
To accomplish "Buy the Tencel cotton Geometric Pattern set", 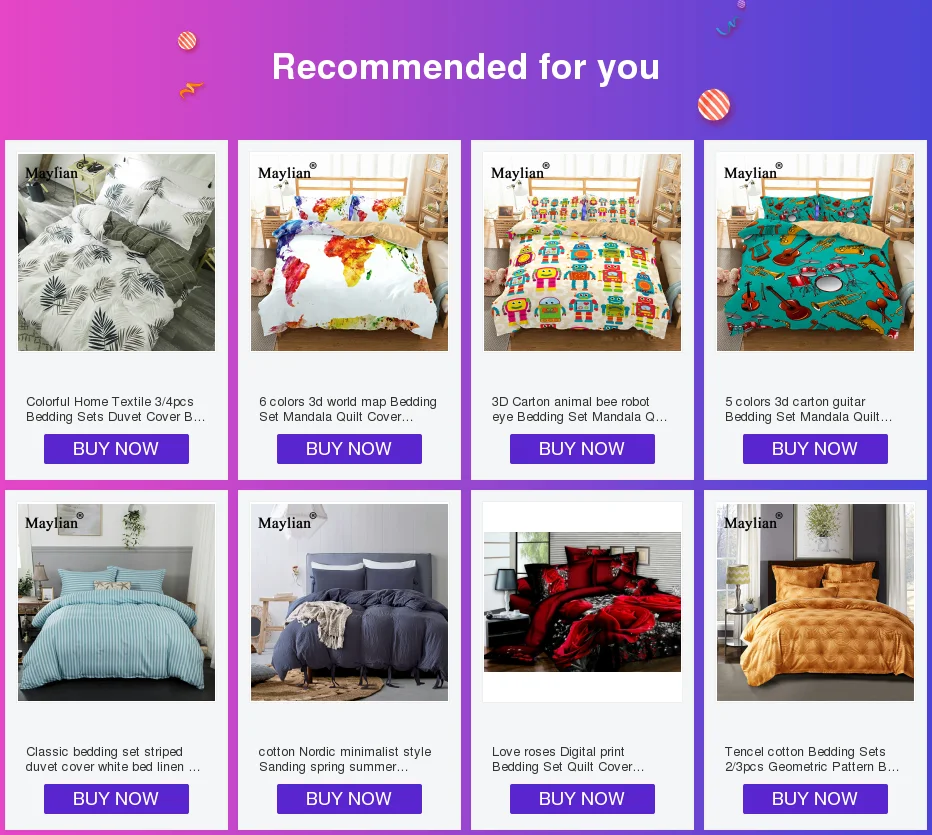I will 816,799.
